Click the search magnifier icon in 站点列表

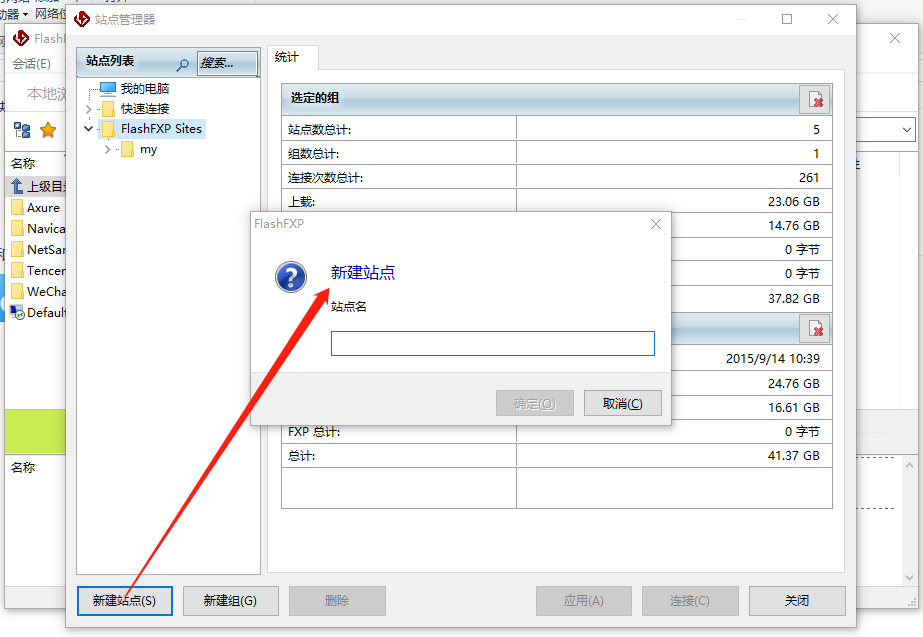[x=182, y=64]
